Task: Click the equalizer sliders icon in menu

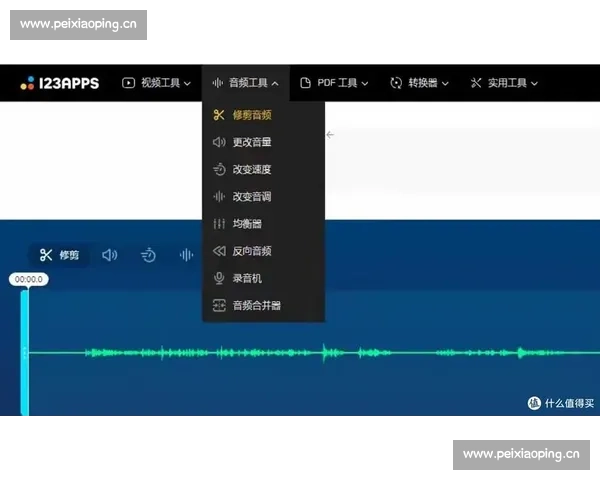Action: 219,224
